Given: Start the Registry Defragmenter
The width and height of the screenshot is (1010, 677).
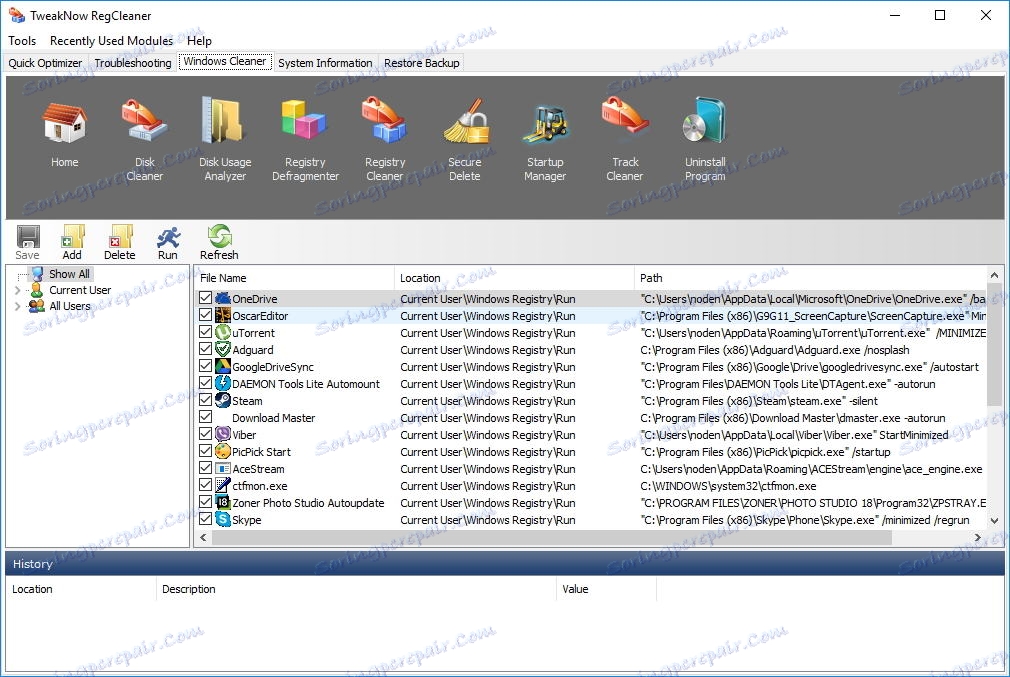Looking at the screenshot, I should tap(305, 140).
